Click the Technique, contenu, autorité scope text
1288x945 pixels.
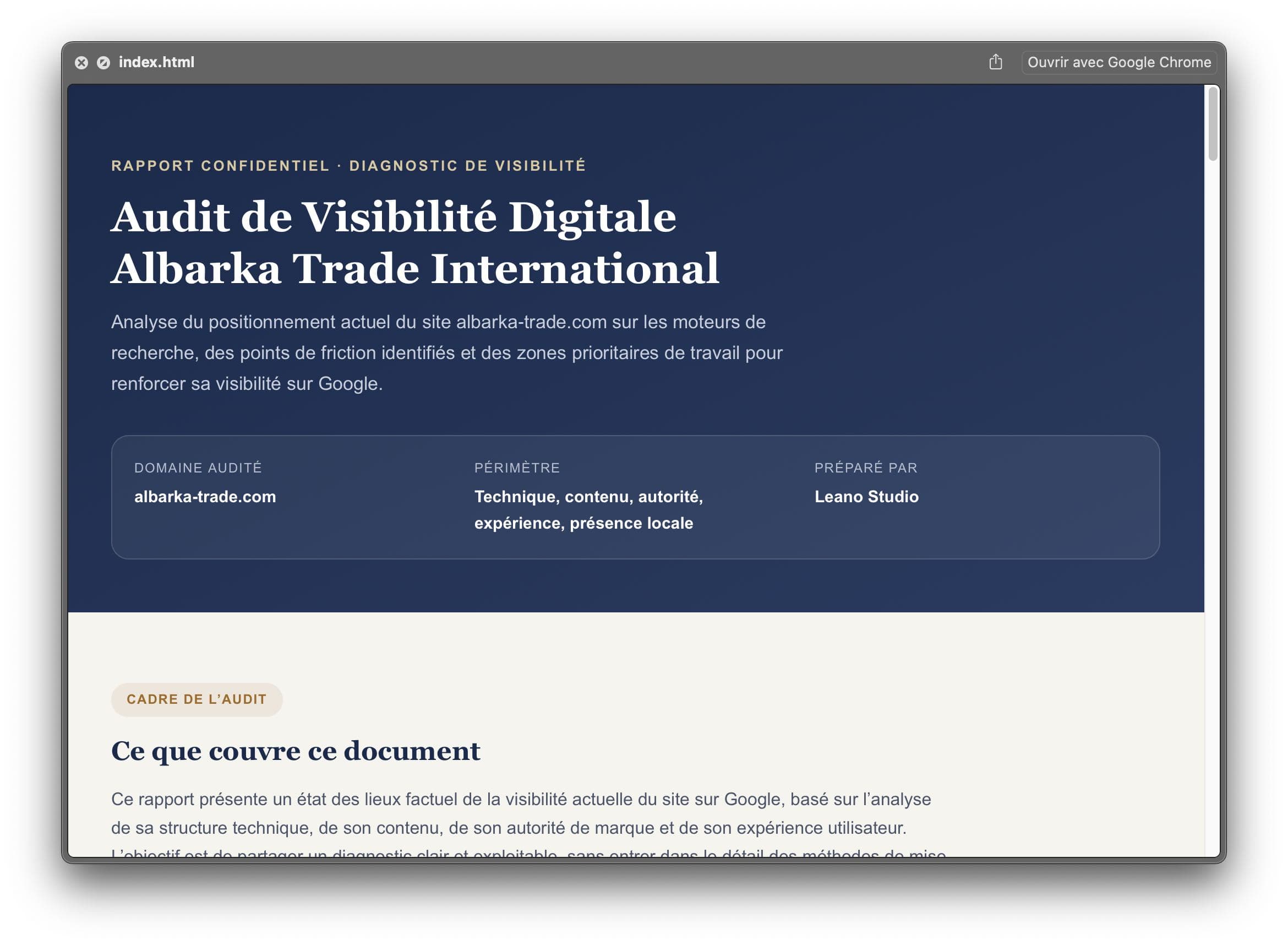(589, 510)
